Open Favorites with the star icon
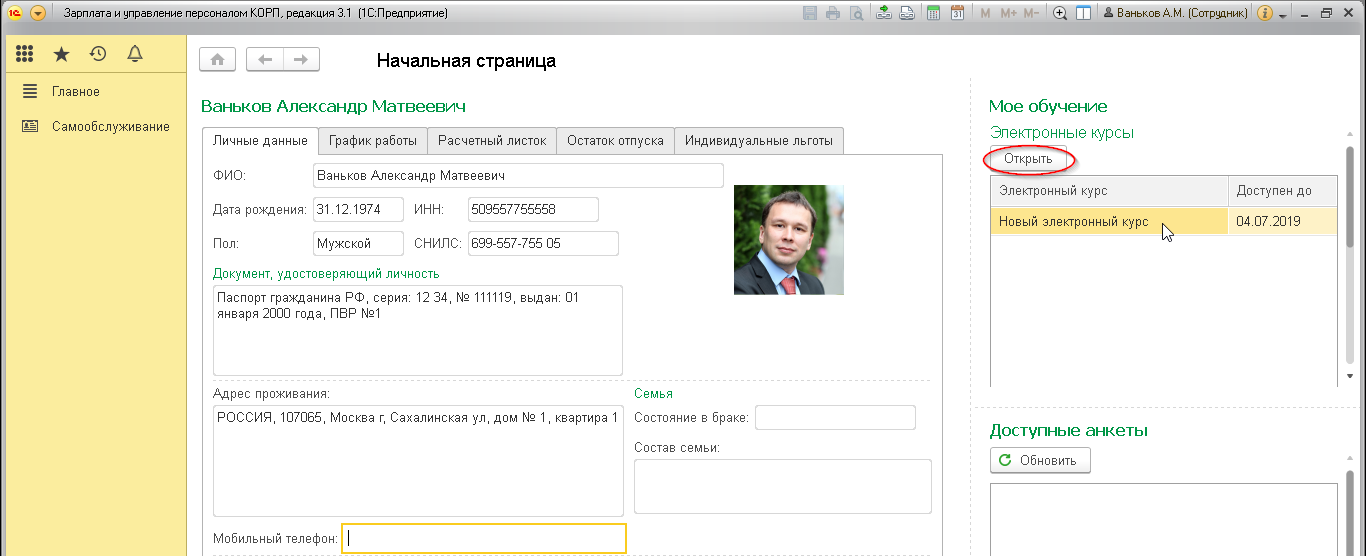The image size is (1366, 556). [62, 55]
